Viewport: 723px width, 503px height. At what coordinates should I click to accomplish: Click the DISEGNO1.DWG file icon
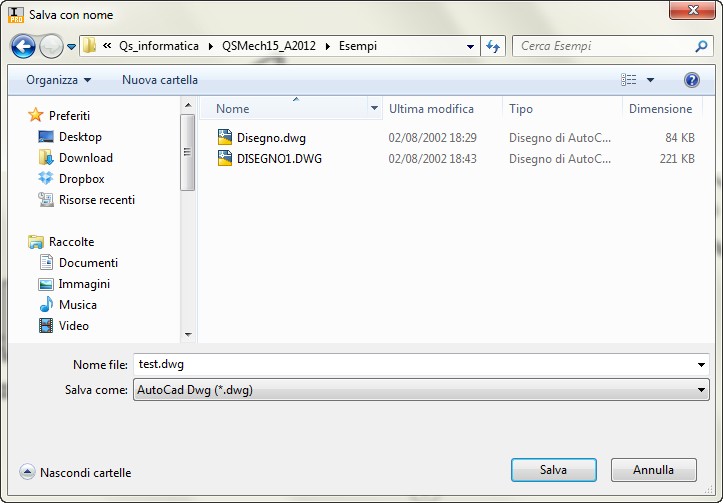[225, 158]
